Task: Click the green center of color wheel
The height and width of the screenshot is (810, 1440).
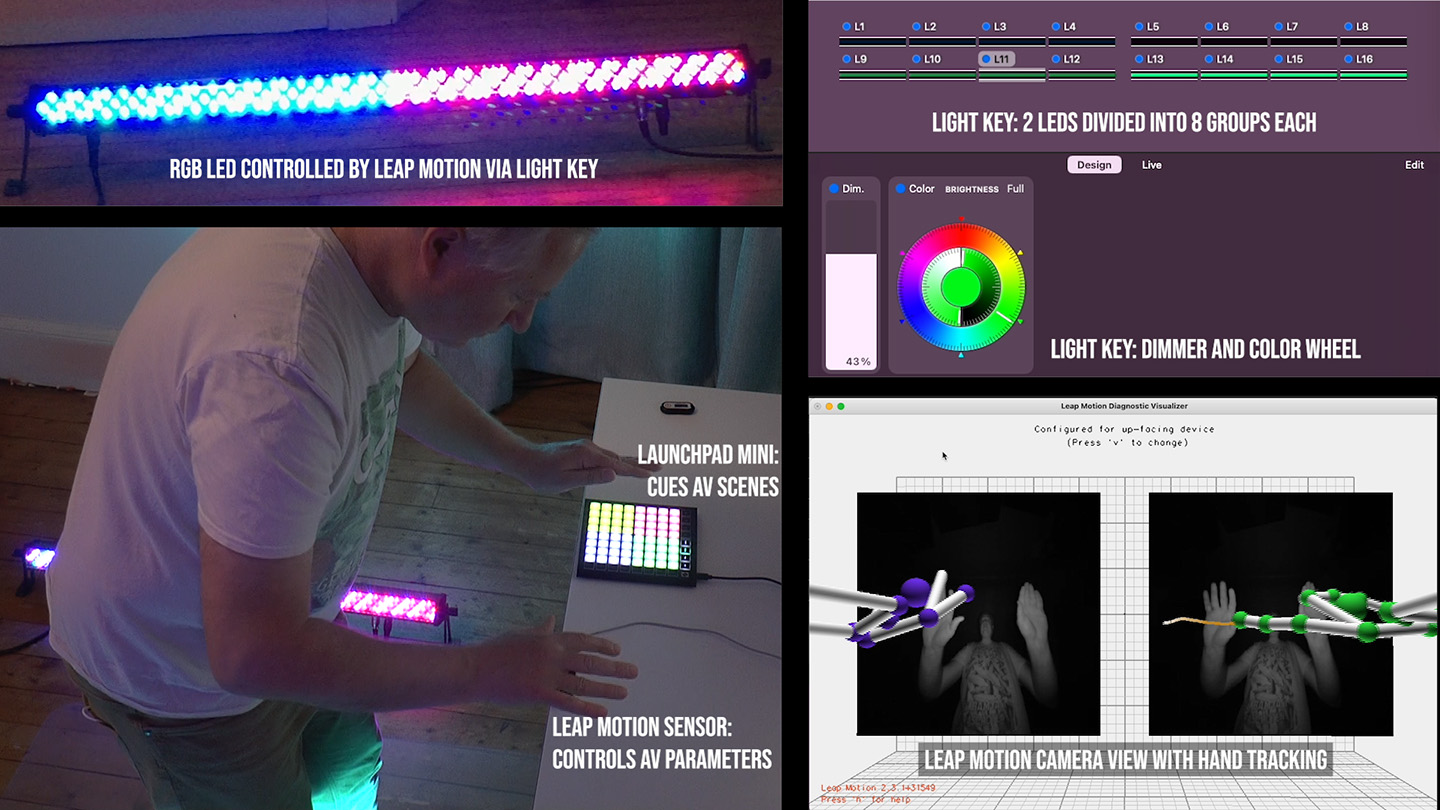Action: [x=961, y=287]
